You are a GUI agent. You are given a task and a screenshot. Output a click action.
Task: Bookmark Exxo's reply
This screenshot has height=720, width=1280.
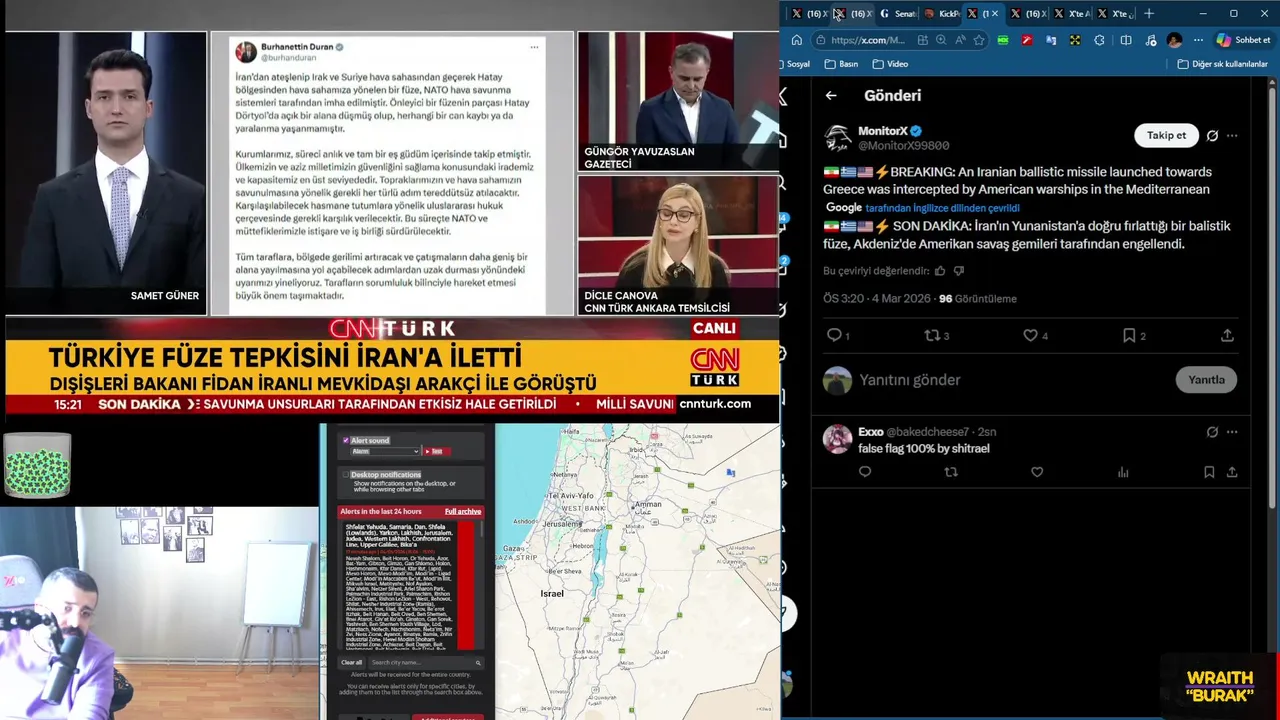1209,472
